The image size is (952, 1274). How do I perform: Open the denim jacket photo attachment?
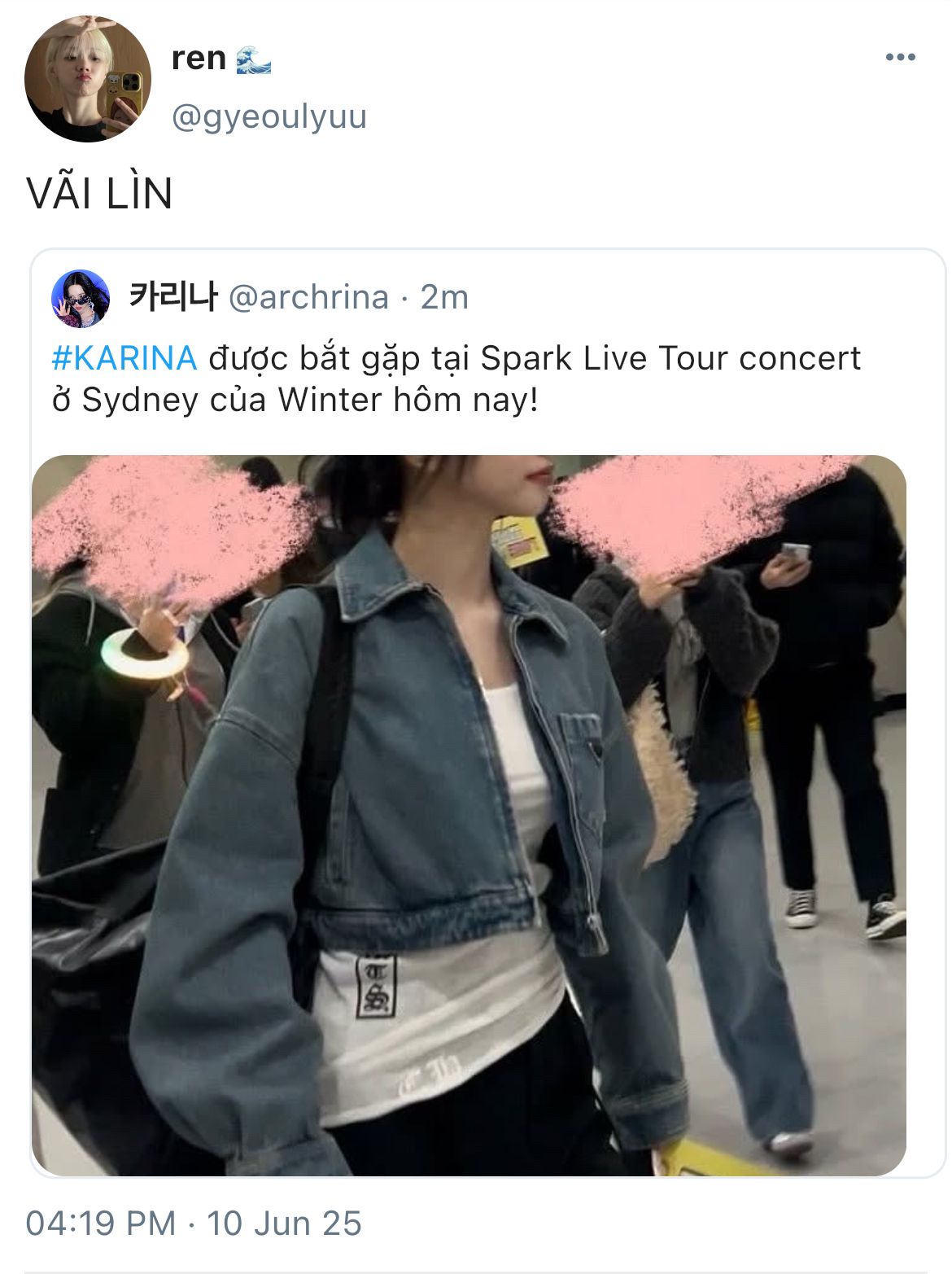click(469, 815)
